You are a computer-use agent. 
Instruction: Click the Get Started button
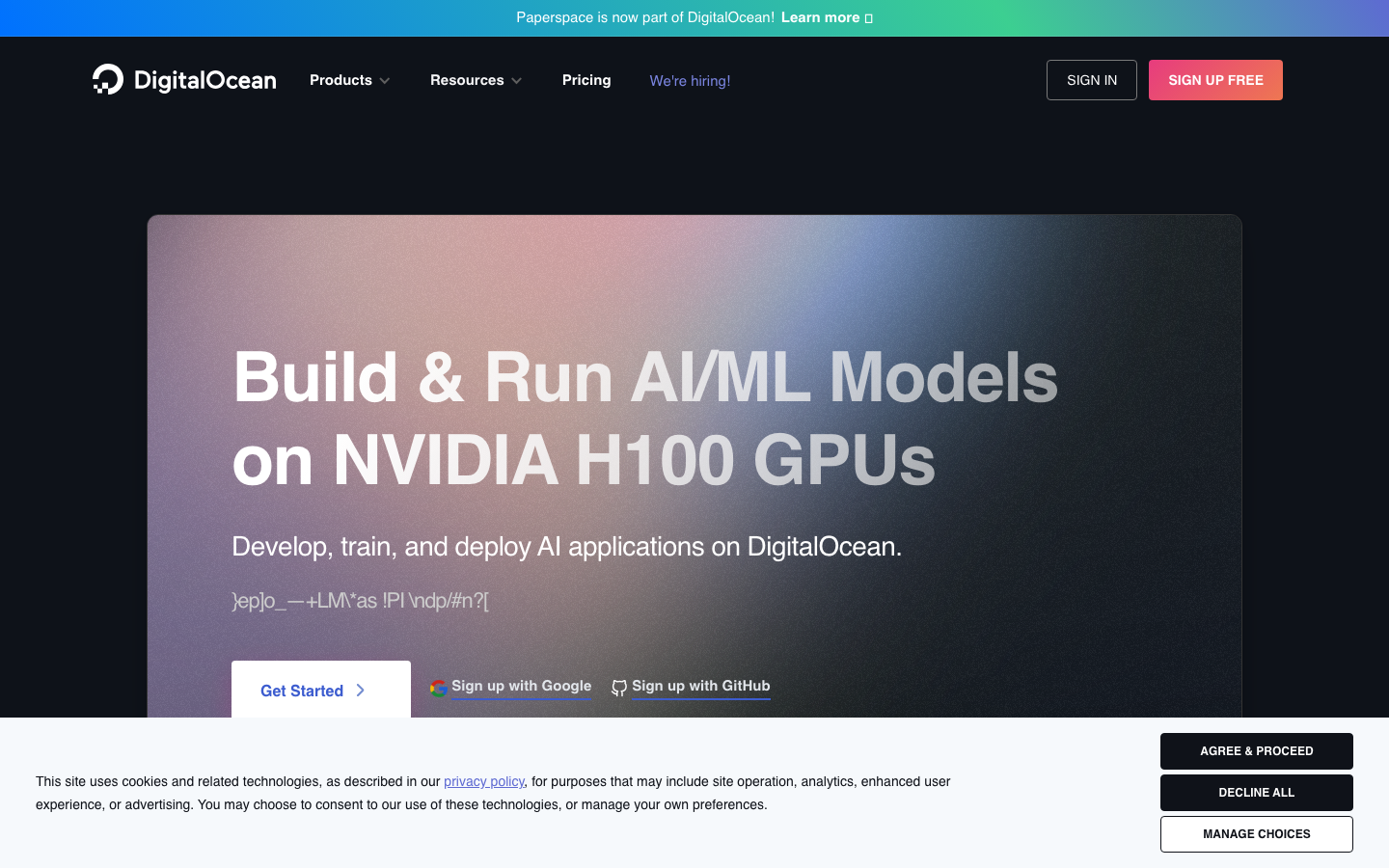[x=321, y=690]
